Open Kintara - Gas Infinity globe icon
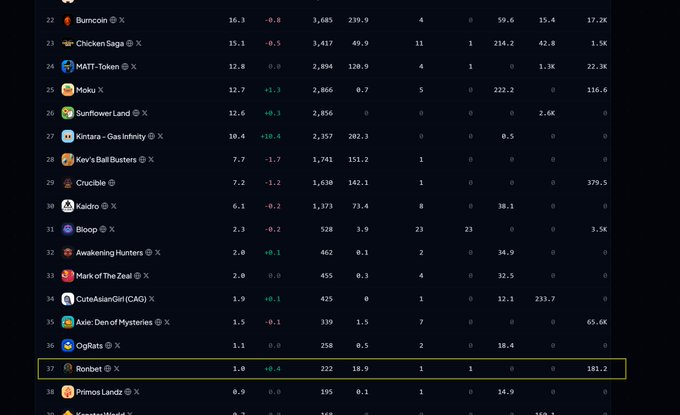Screen dimensions: 680x415 click(151, 136)
